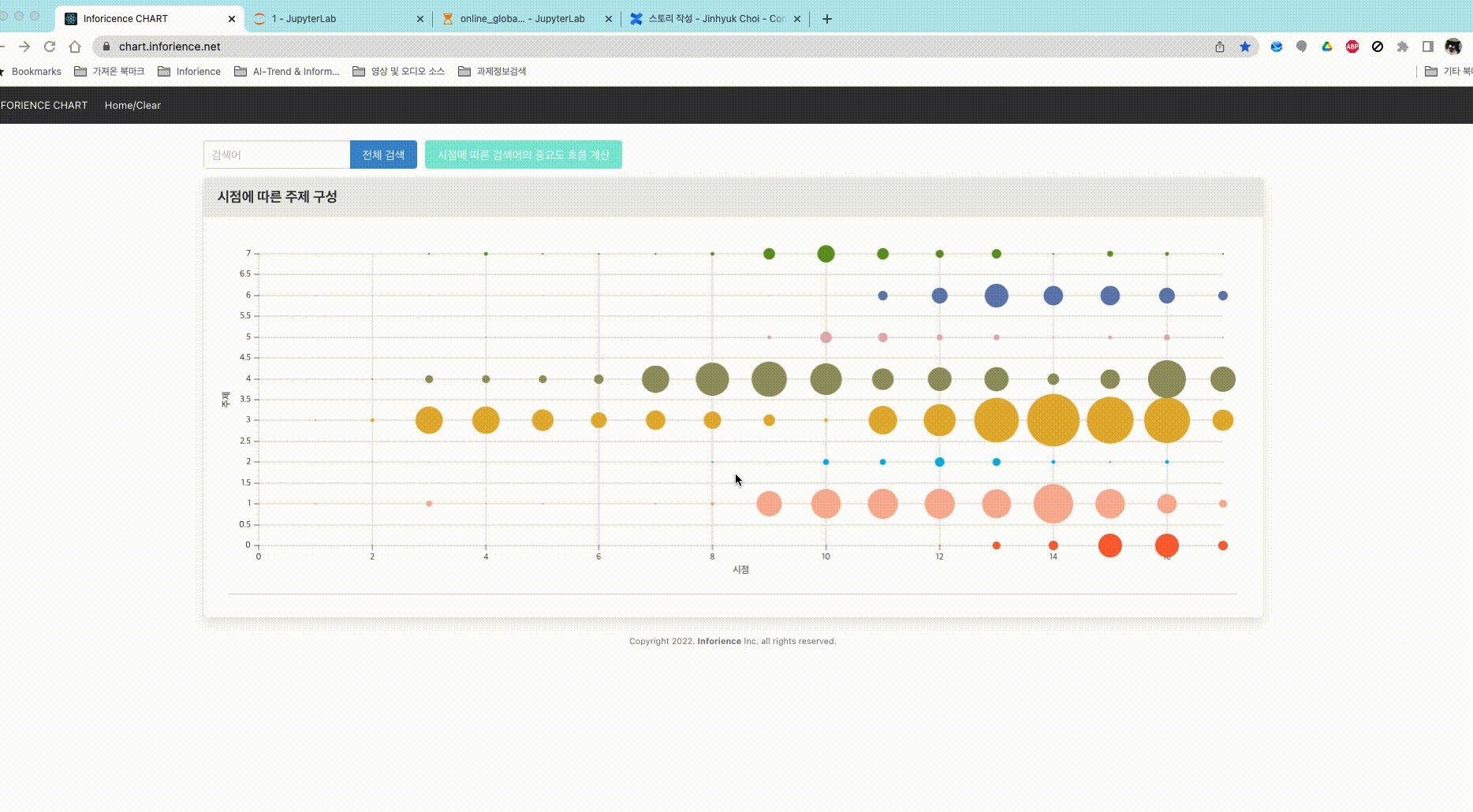Open a new browser tab with plus

(827, 19)
